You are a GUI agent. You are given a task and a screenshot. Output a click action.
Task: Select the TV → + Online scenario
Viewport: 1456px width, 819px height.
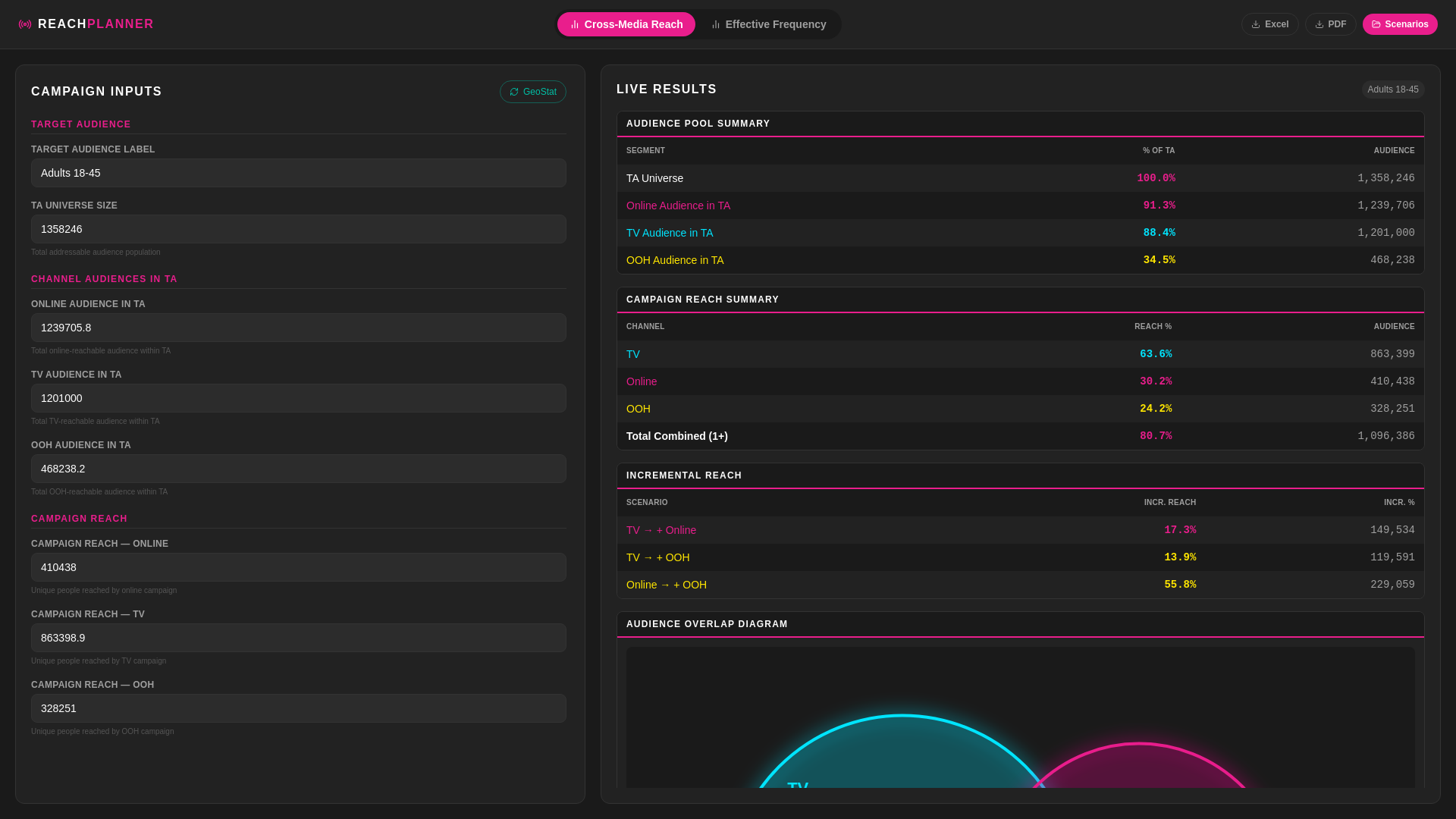point(1020,530)
